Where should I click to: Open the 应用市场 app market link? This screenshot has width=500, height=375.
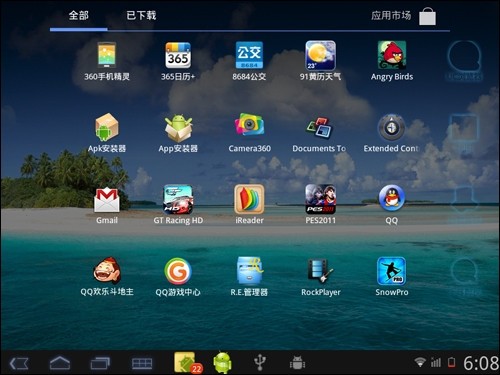[391, 15]
